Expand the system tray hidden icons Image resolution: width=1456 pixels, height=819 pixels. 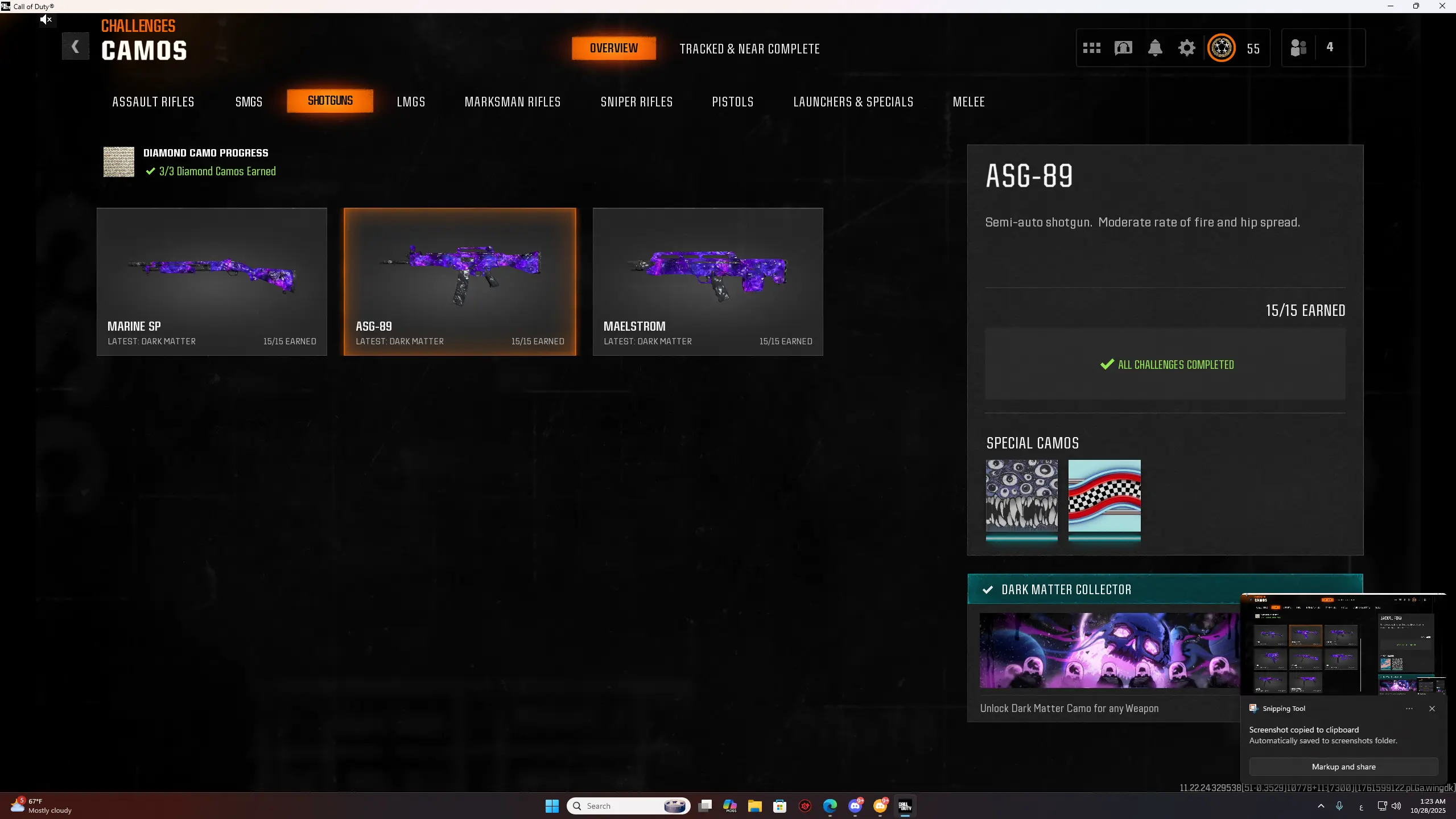pos(1321,806)
